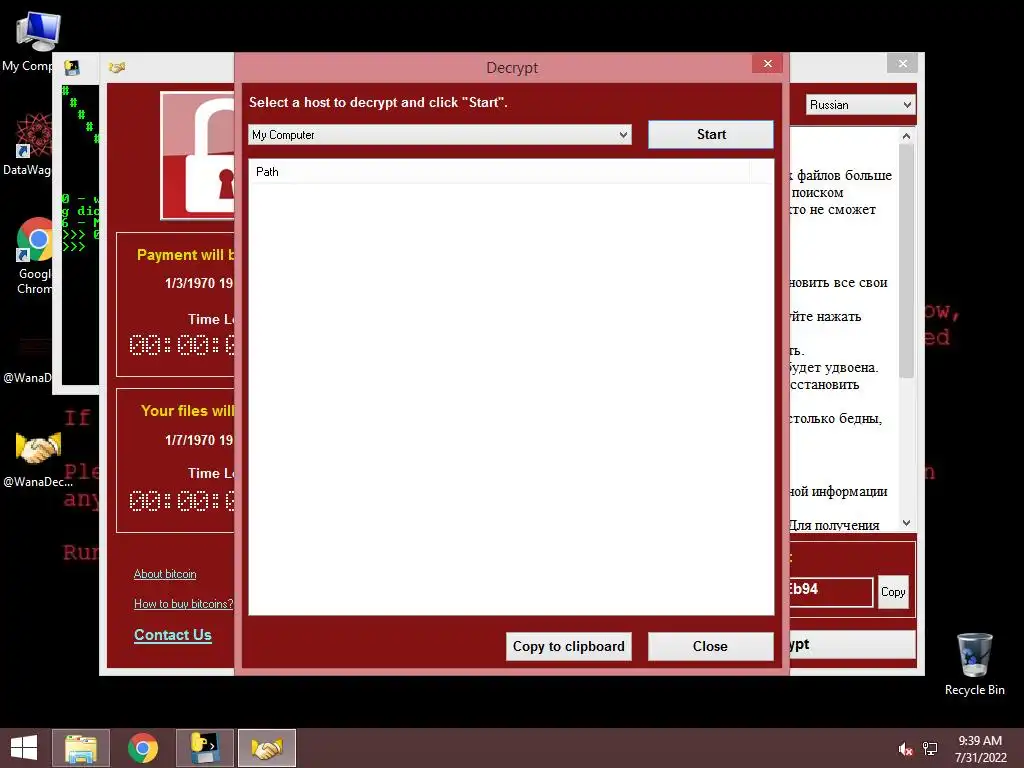Open Windows Start button
Image resolution: width=1024 pixels, height=768 pixels.
(24, 748)
